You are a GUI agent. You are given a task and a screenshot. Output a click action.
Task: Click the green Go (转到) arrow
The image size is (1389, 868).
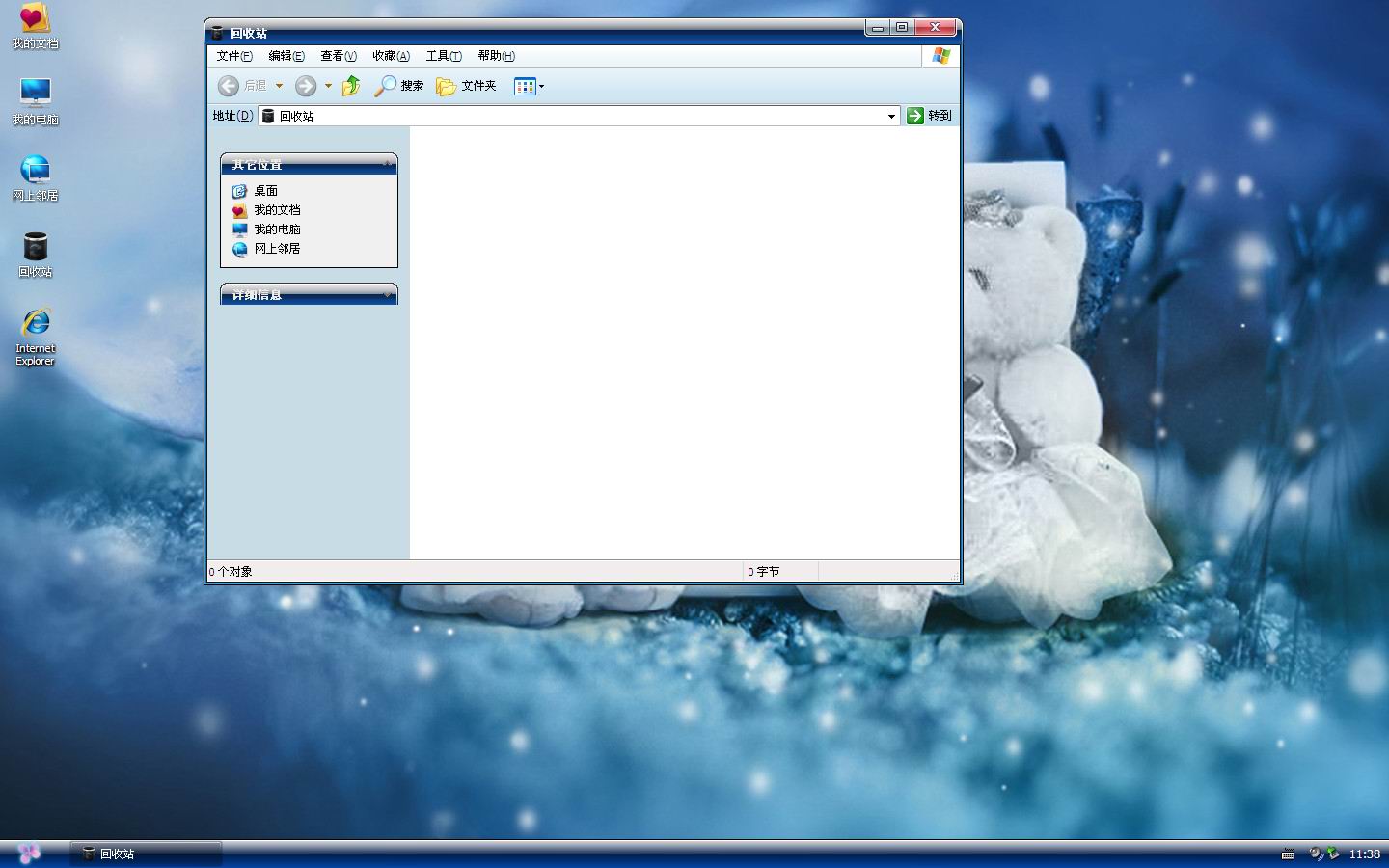(x=915, y=116)
